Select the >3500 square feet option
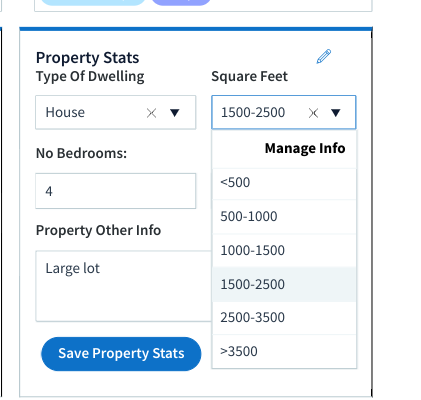This screenshot has height=400, width=421. tap(284, 351)
